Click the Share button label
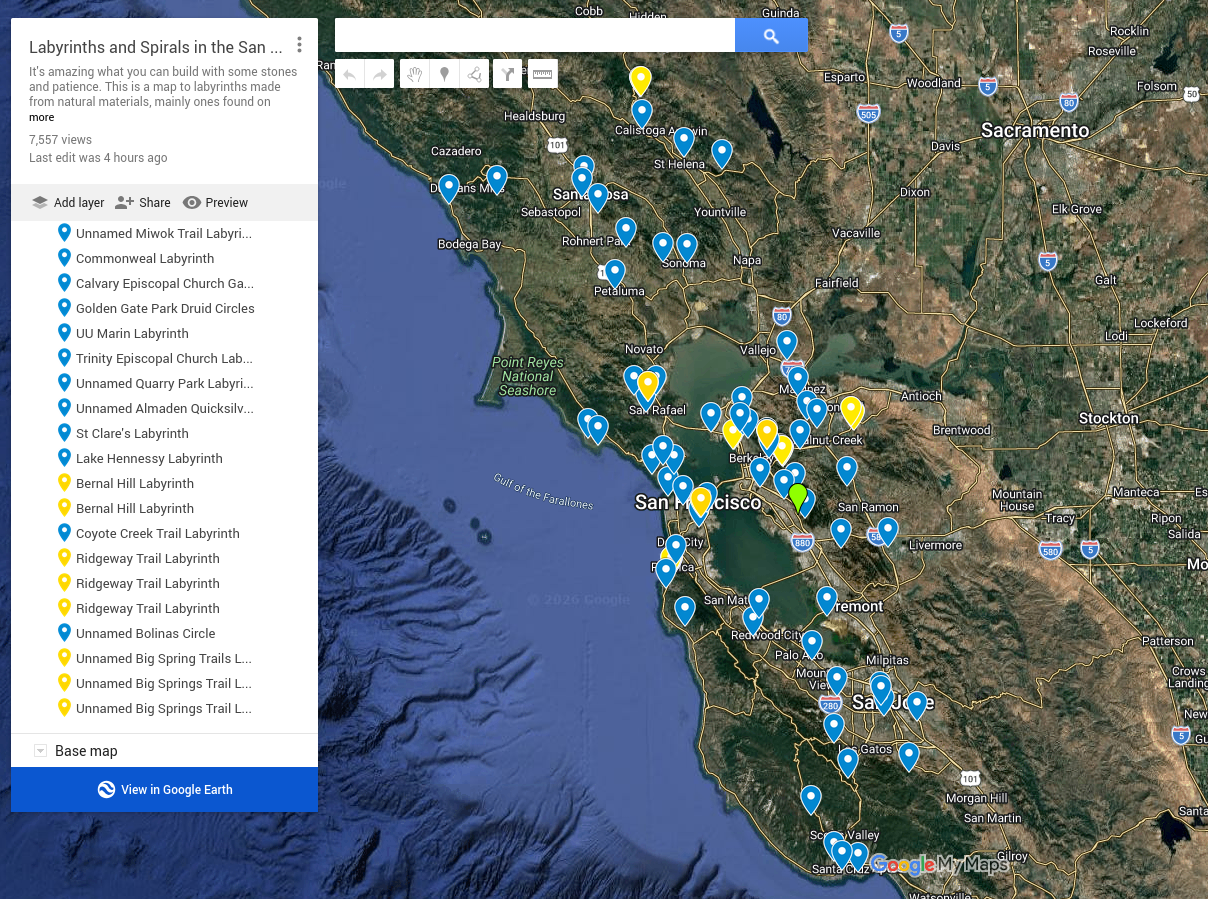Screen dimensions: 1208x899 (155, 202)
